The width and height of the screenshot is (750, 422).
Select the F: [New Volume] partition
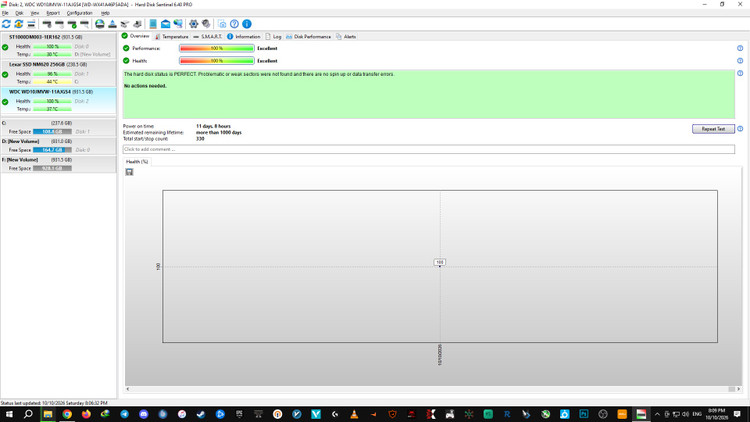pos(58,164)
